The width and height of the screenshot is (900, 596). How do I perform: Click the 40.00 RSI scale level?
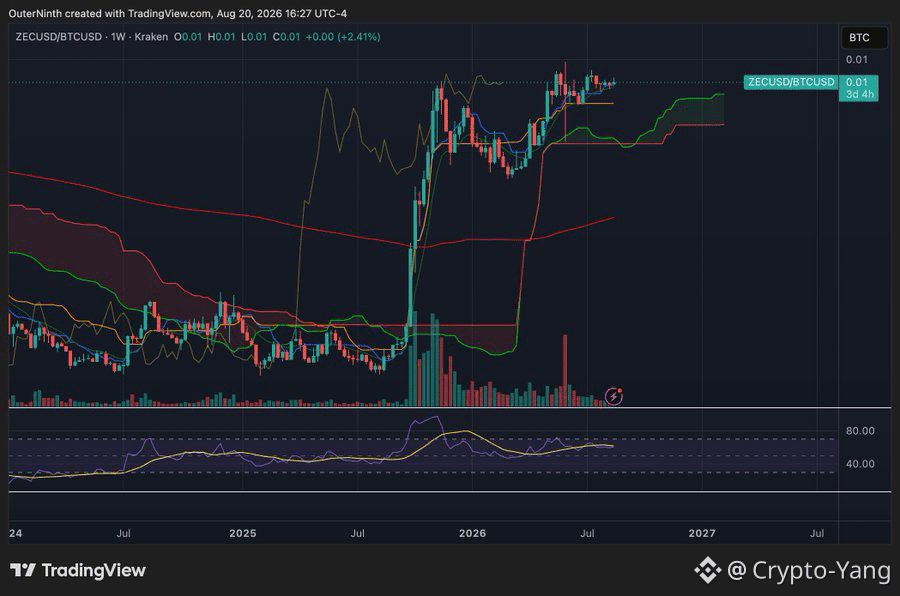(860, 463)
